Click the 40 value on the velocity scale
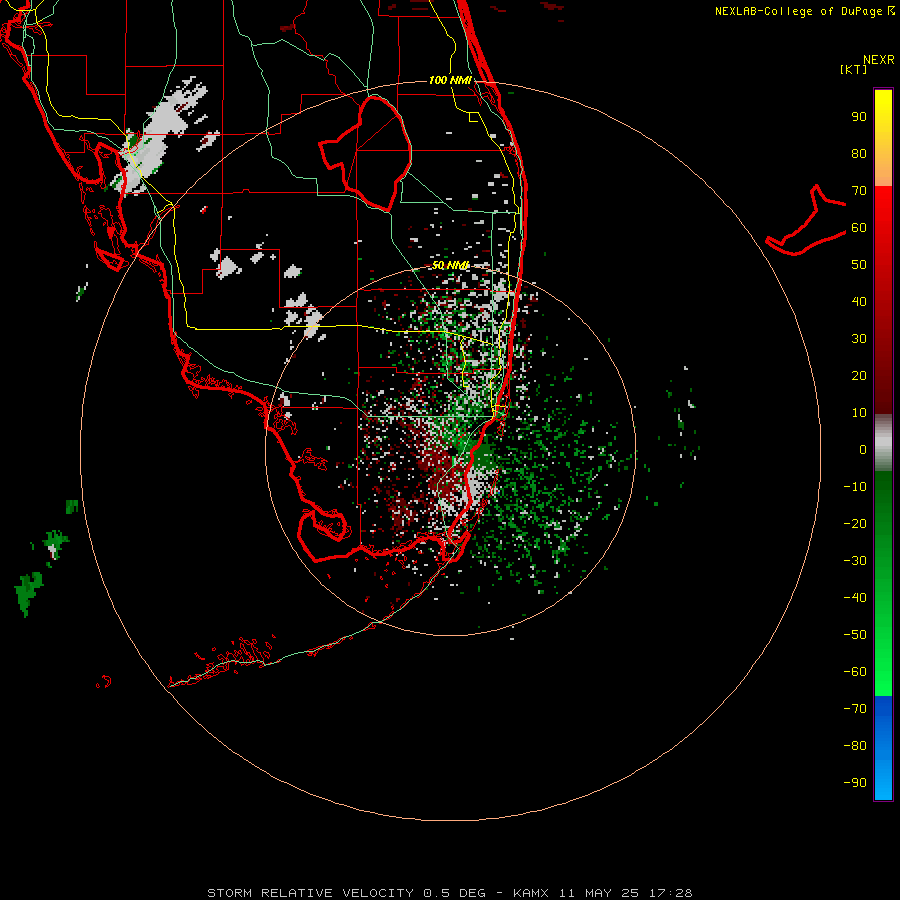Image resolution: width=900 pixels, height=900 pixels. [859, 302]
